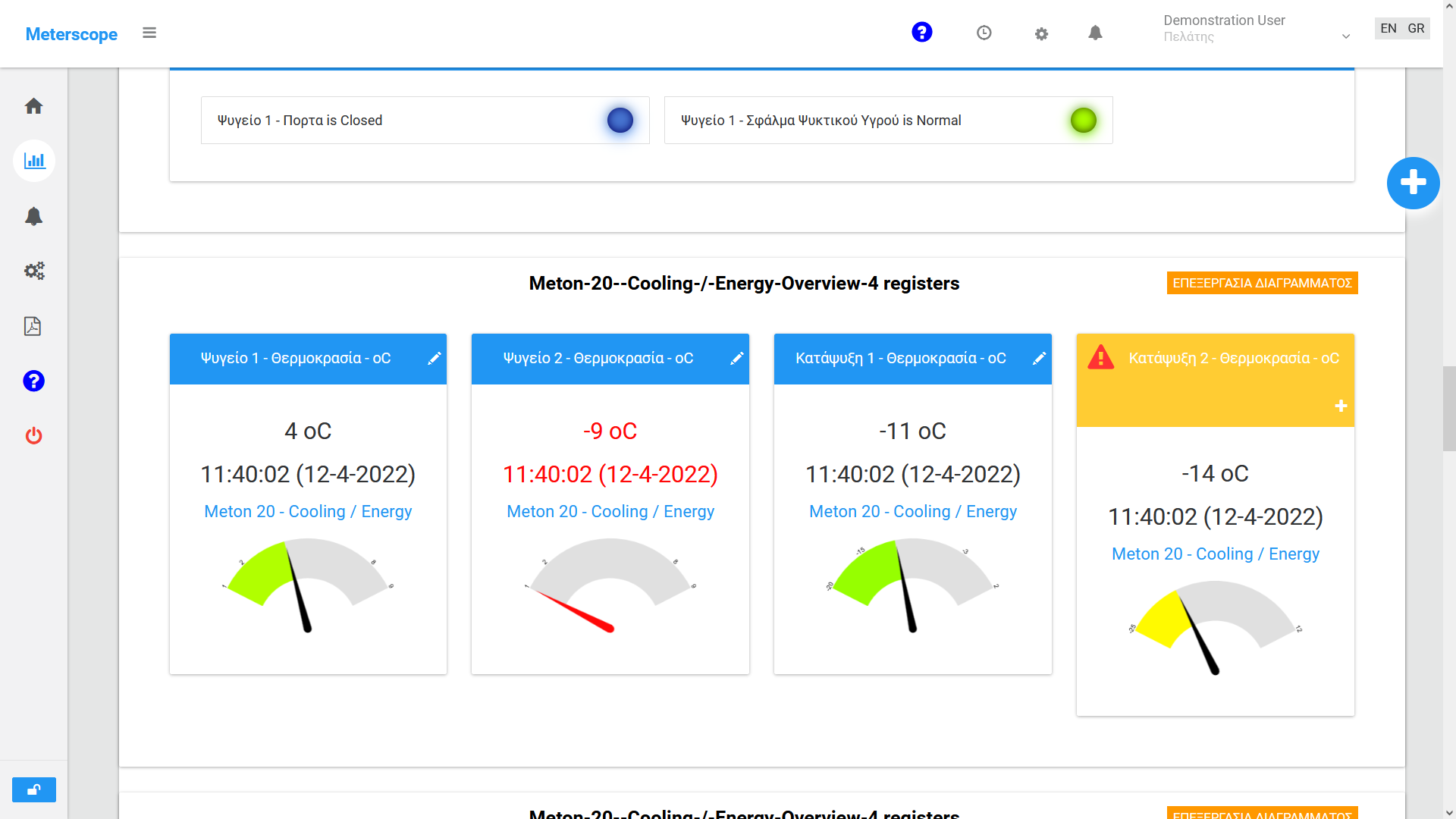Viewport: 1456px width, 819px height.
Task: Click the scrollbar down arrow
Action: point(1449,812)
